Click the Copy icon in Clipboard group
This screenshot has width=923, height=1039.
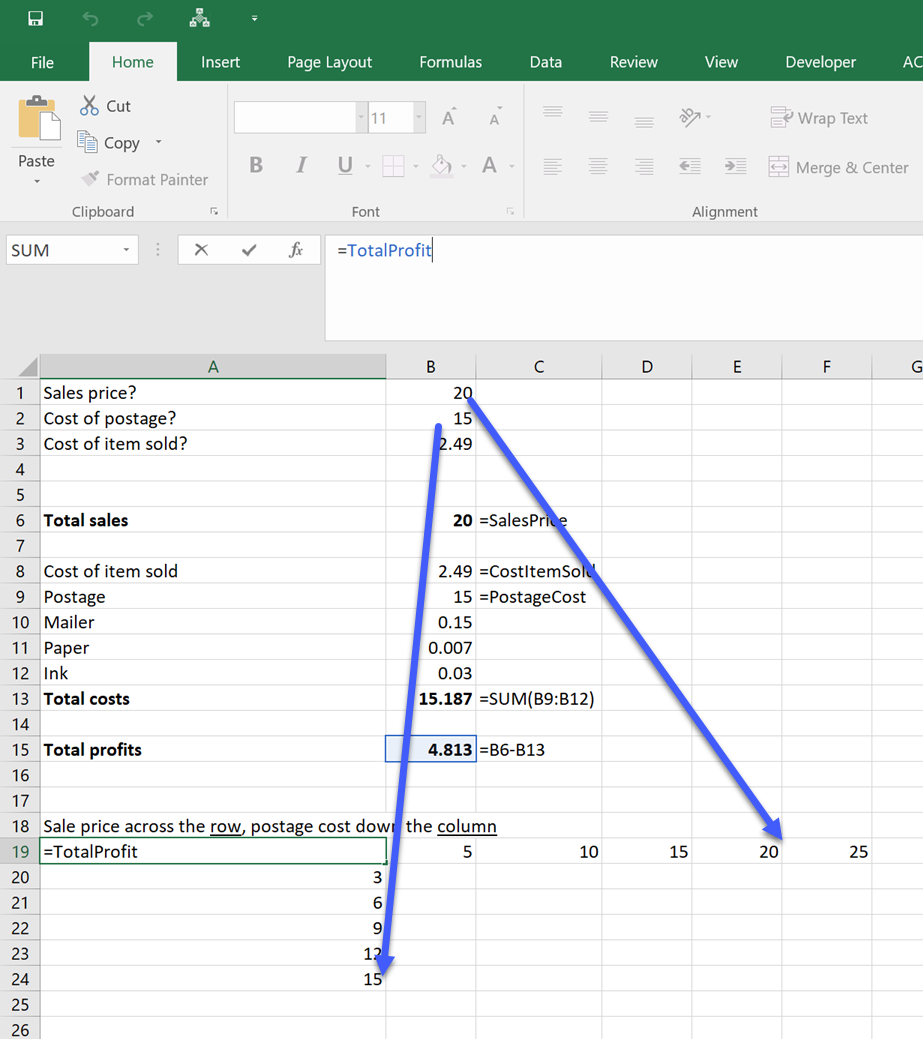point(85,142)
